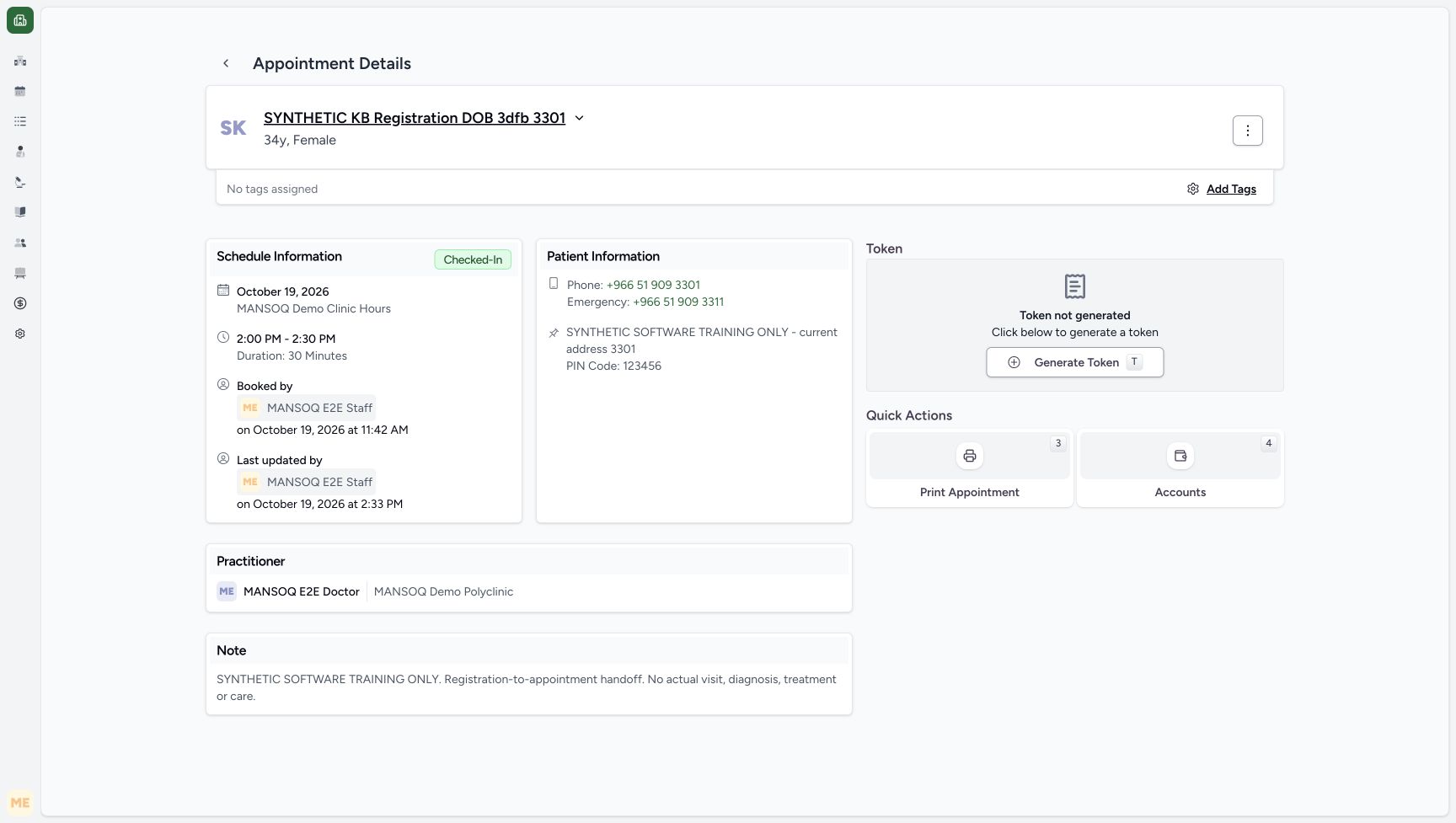Click the ME user avatar at bottom left
The image size is (1456, 823).
tap(20, 803)
